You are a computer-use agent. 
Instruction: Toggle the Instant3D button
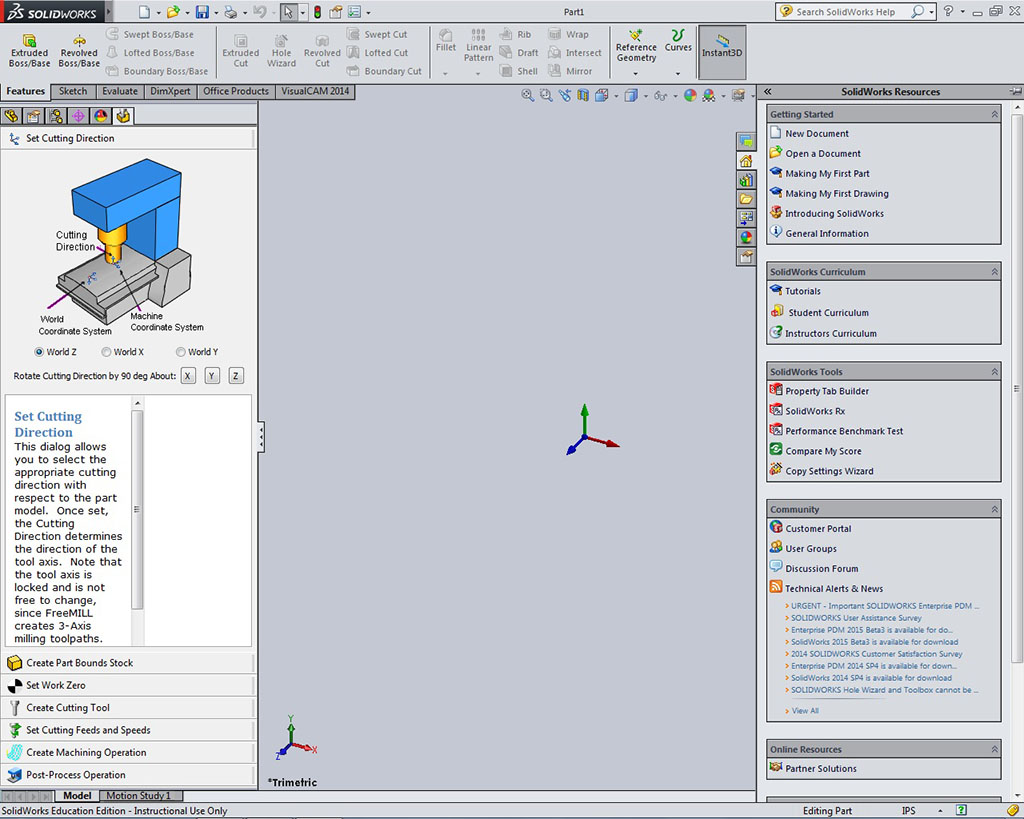722,43
